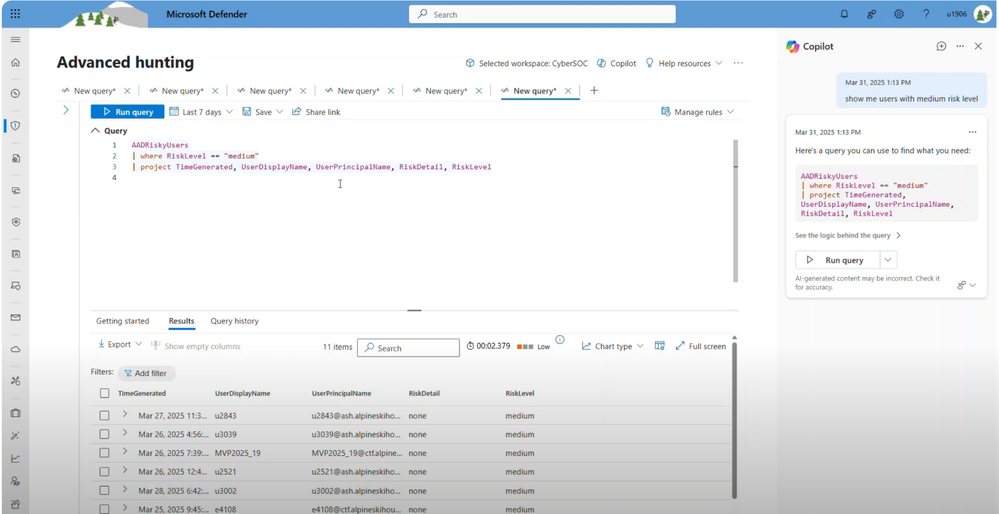Close the first New query tab
Image resolution: width=999 pixels, height=514 pixels.
127,91
